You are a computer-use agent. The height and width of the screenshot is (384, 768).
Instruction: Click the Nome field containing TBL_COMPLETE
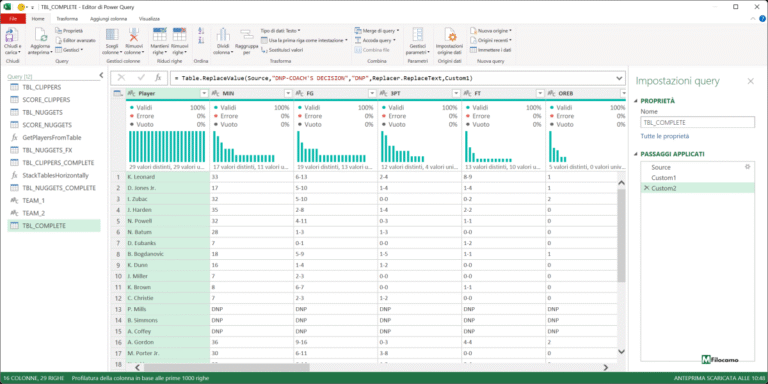click(697, 122)
